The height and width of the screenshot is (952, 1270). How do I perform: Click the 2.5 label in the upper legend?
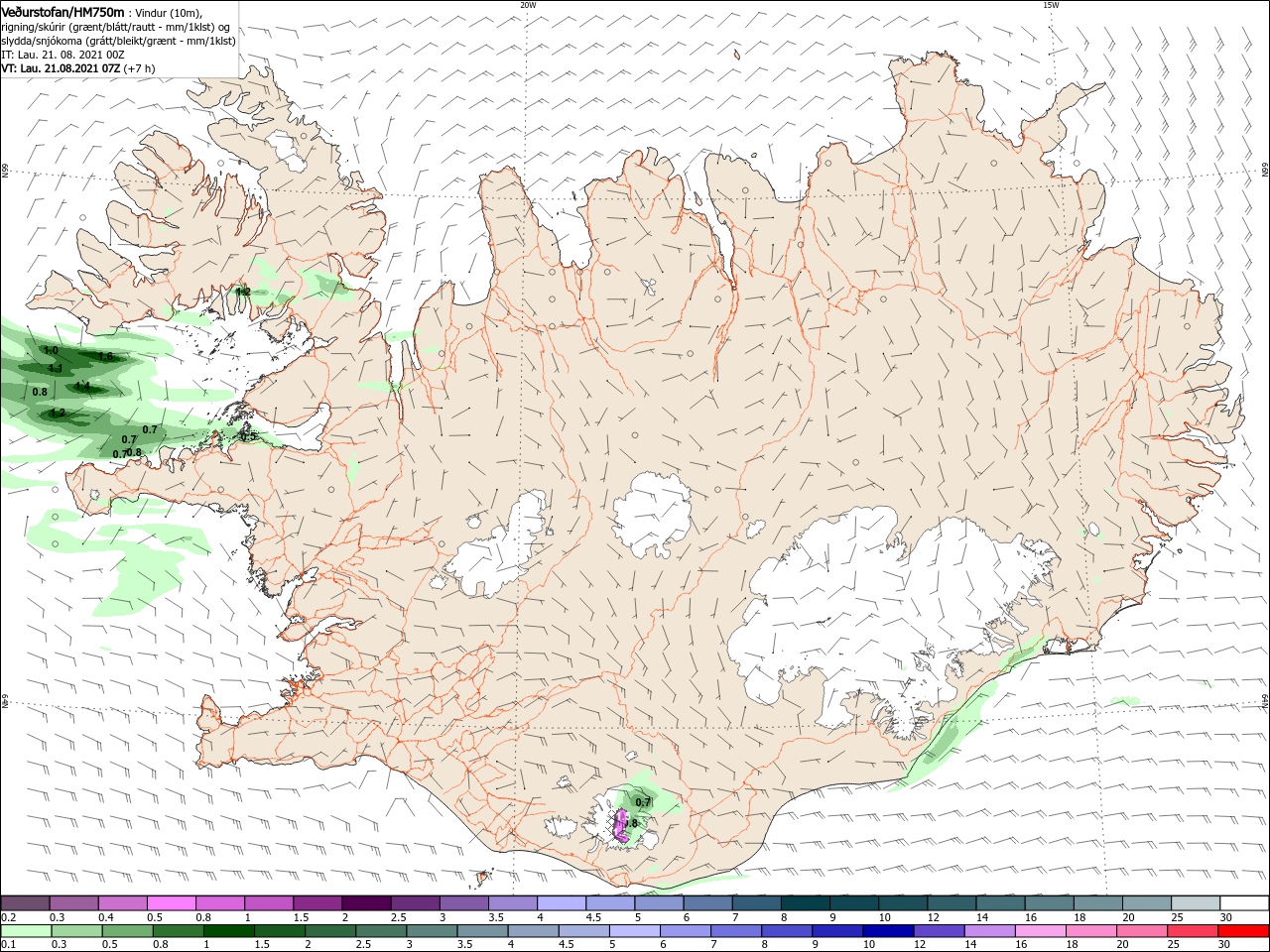[398, 917]
